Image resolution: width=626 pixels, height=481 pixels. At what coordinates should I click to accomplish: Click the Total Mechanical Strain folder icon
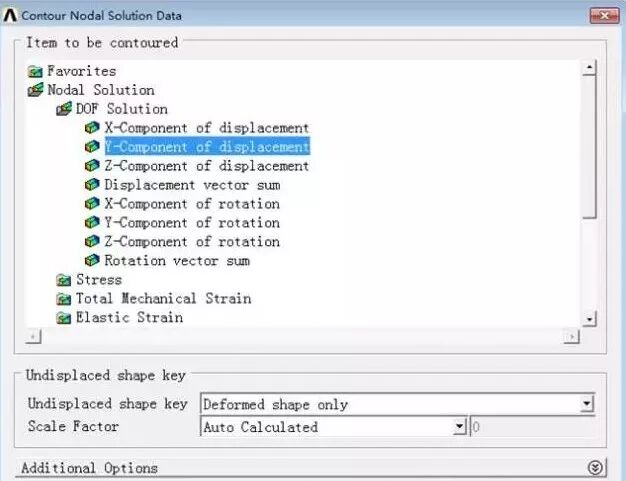coord(63,299)
